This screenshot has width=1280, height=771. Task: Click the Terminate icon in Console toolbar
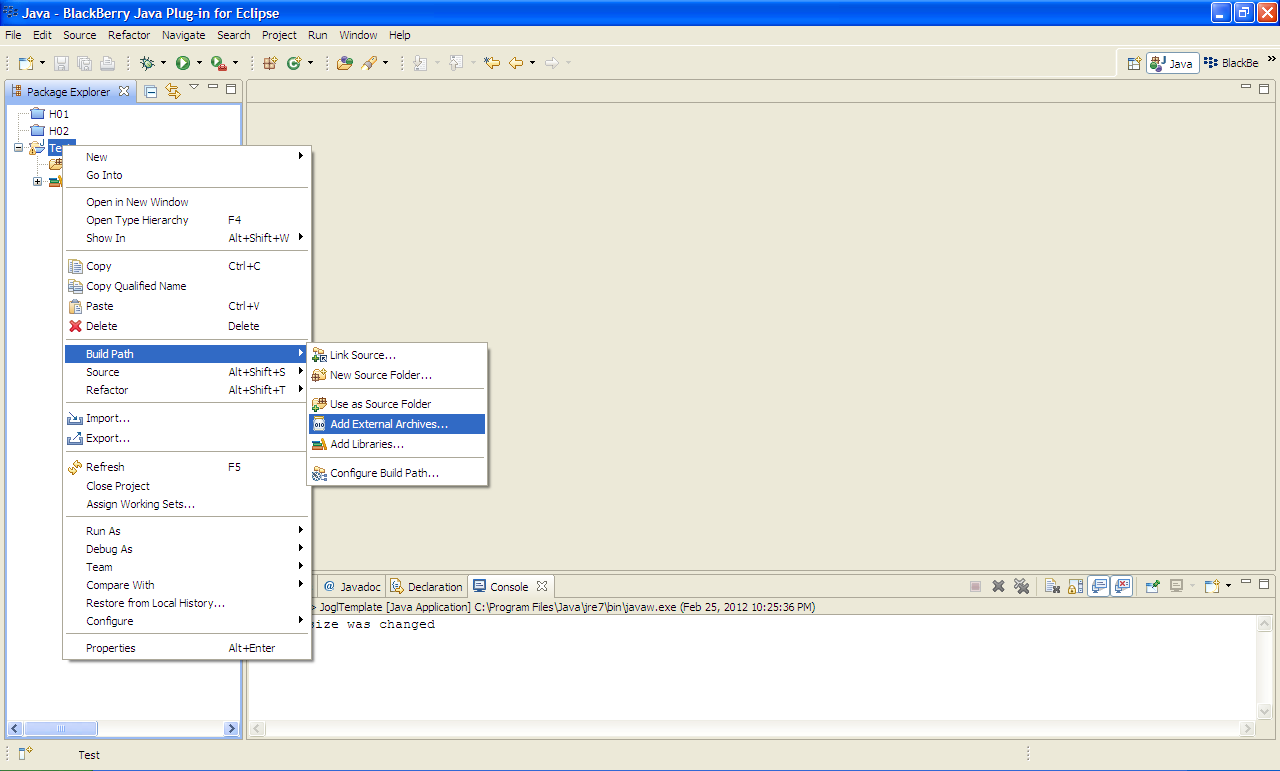tap(975, 586)
